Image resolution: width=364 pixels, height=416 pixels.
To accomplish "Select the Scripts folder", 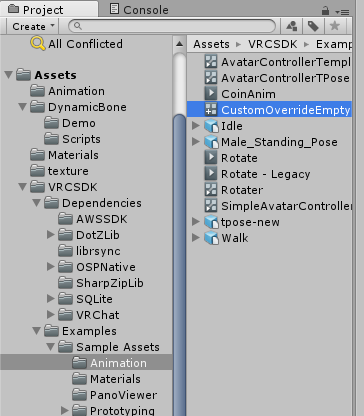I will (x=72, y=139).
